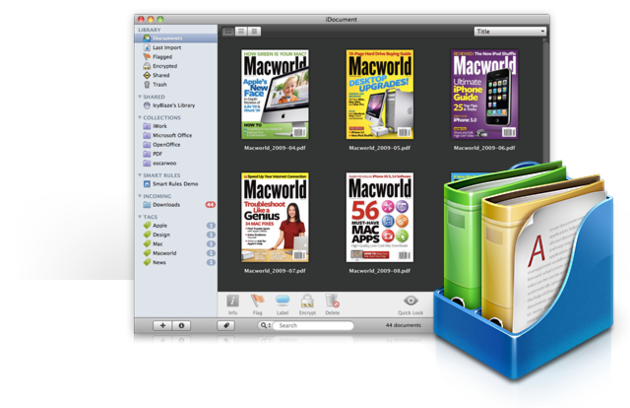Click the '44 documents' status text
630x408 pixels.
click(x=403, y=325)
